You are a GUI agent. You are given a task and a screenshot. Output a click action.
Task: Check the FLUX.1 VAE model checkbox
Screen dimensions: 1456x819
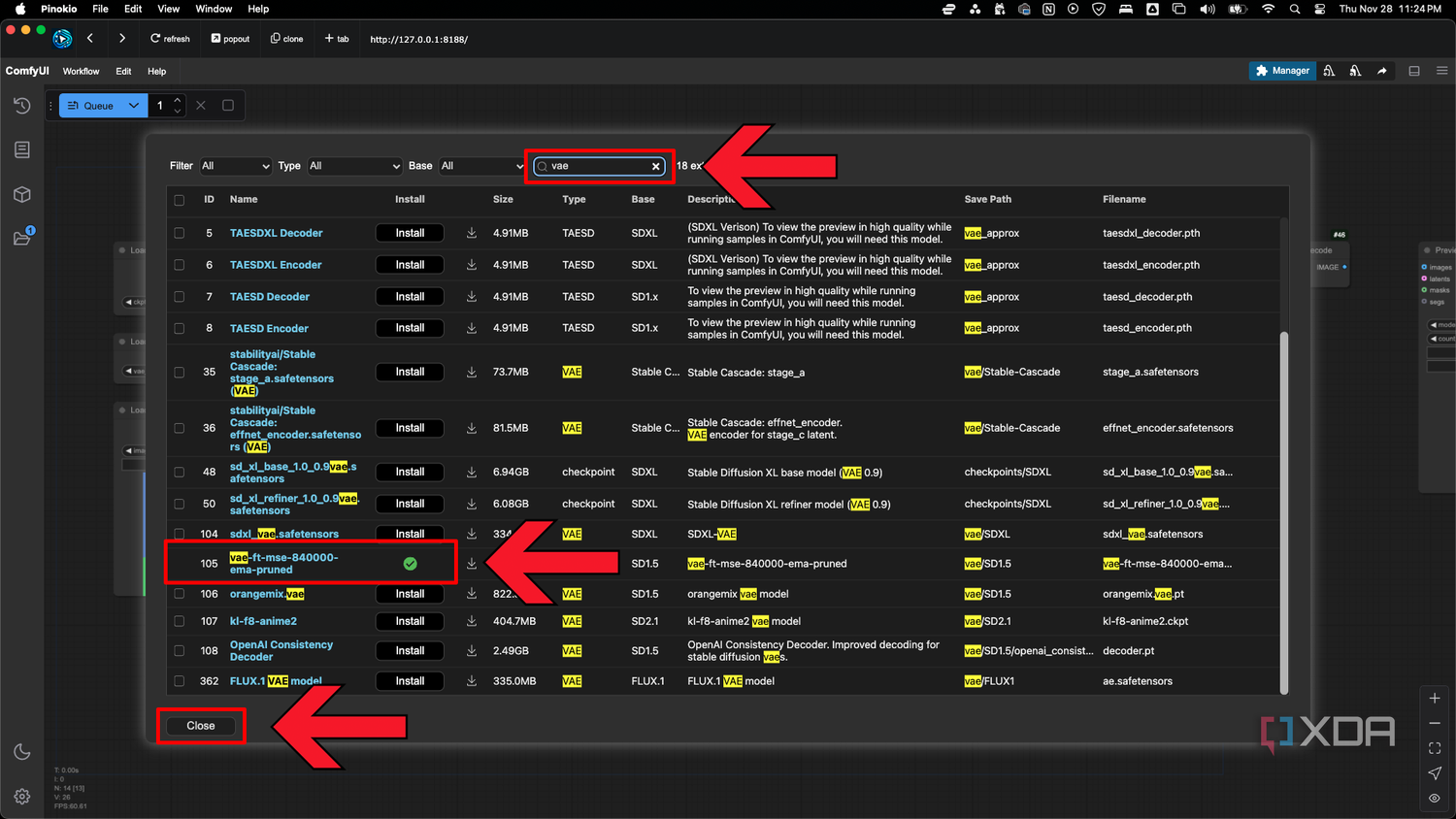pyautogui.click(x=179, y=681)
